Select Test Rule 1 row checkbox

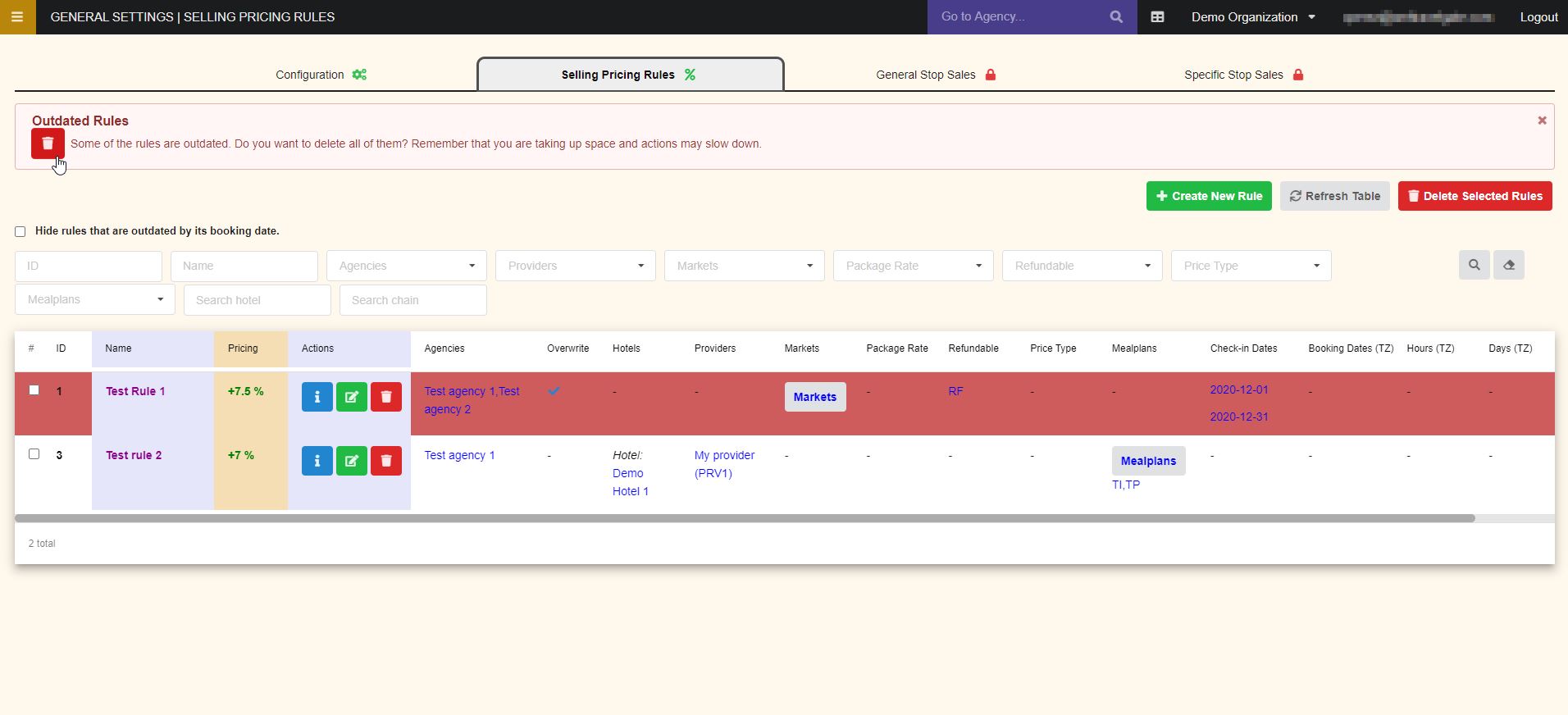click(x=34, y=390)
